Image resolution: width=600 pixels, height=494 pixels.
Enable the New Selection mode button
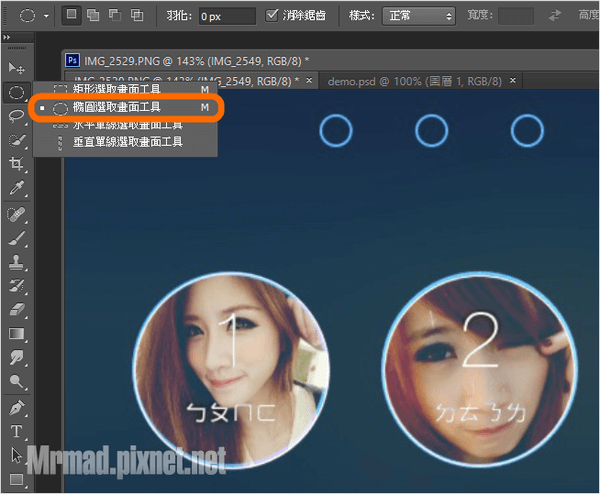tap(72, 16)
